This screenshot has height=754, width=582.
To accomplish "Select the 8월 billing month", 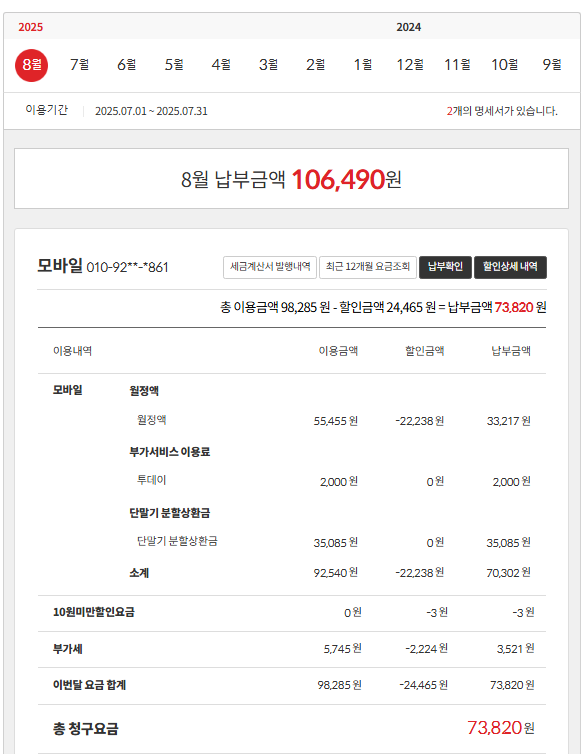I will point(32,65).
